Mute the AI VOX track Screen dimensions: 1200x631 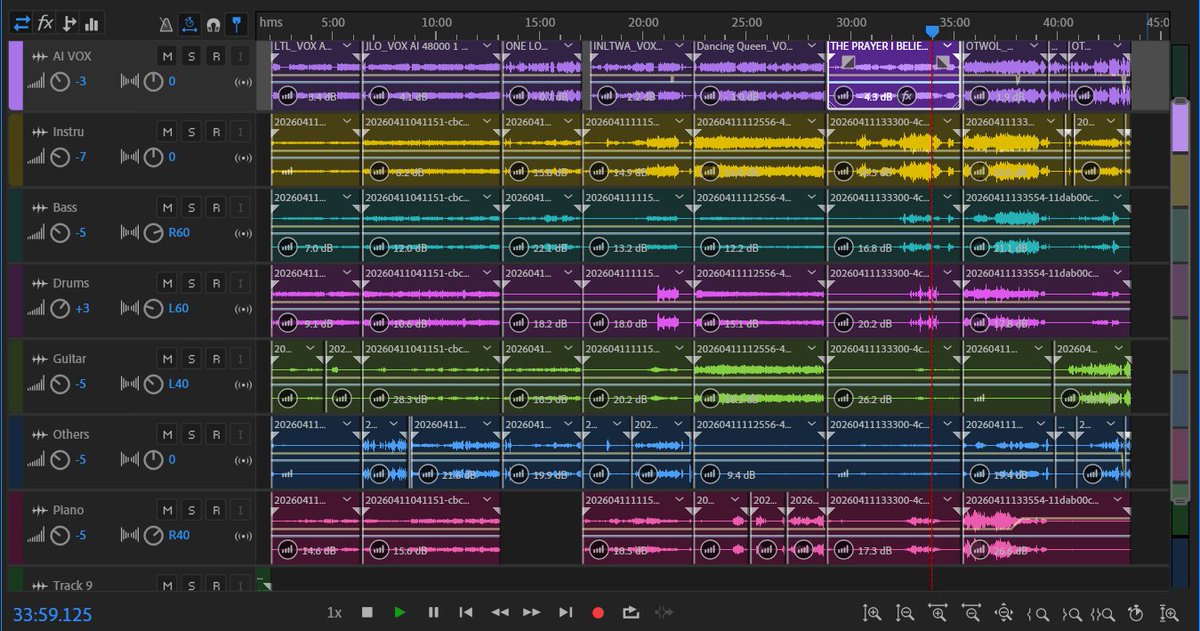click(x=167, y=56)
